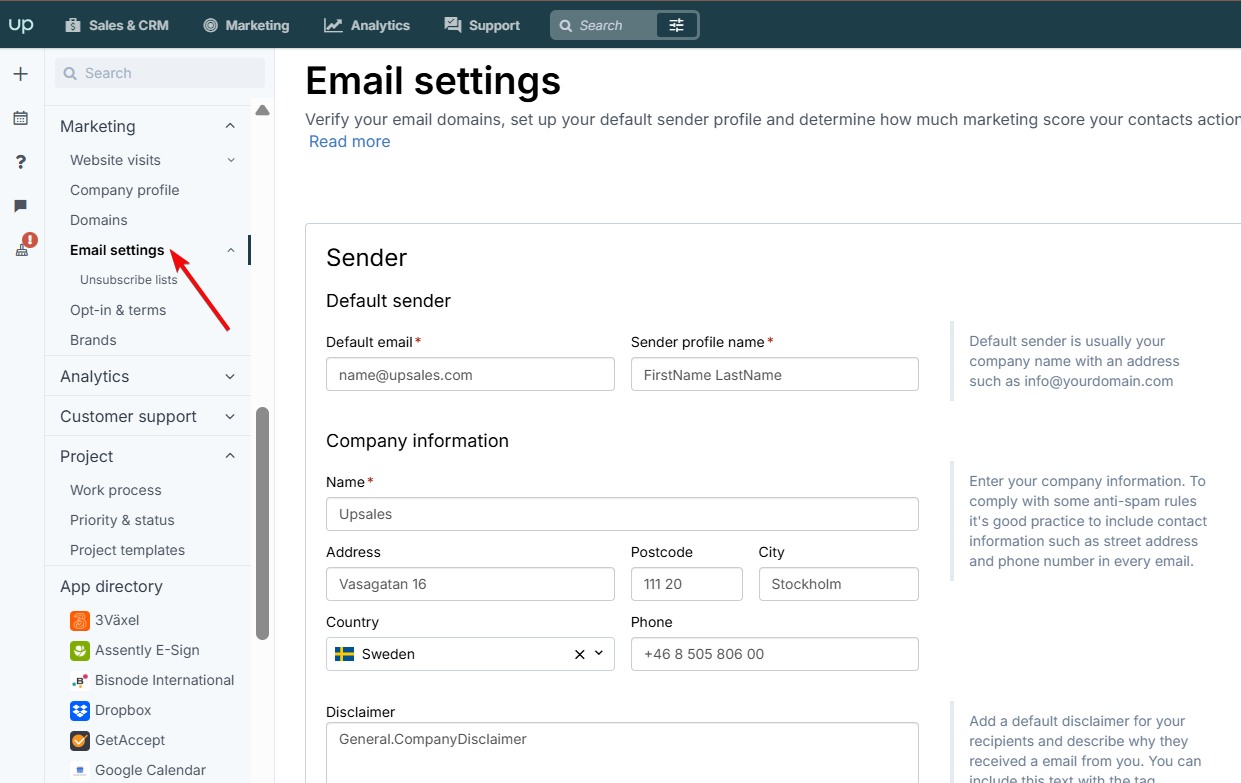Click the Sweden flag icon
The image size is (1241, 783).
click(x=344, y=654)
